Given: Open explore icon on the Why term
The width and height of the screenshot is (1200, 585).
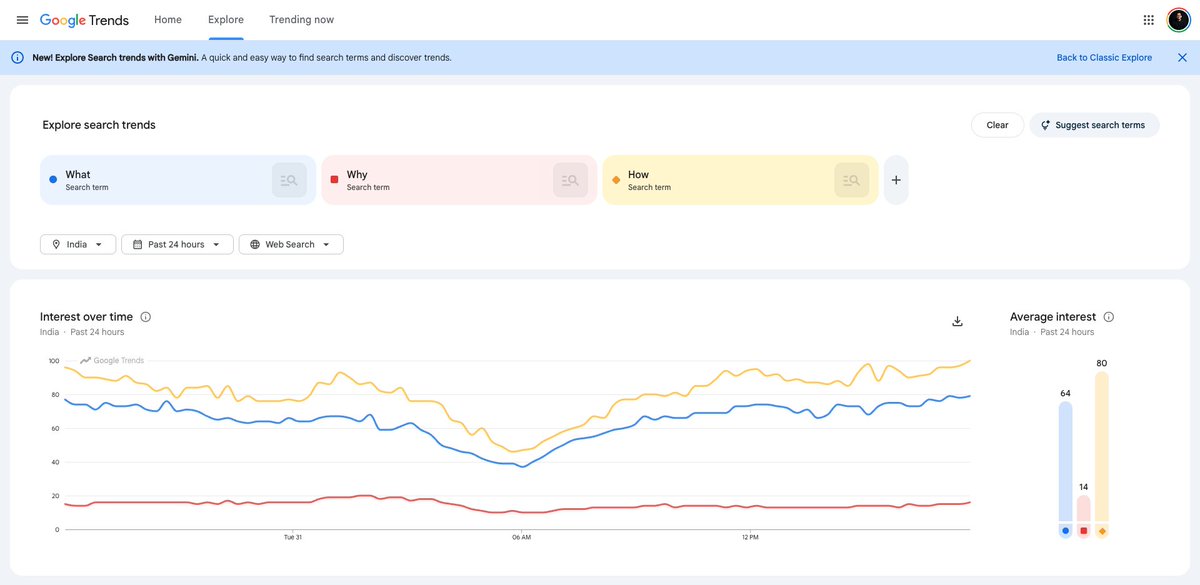Looking at the screenshot, I should [x=570, y=180].
